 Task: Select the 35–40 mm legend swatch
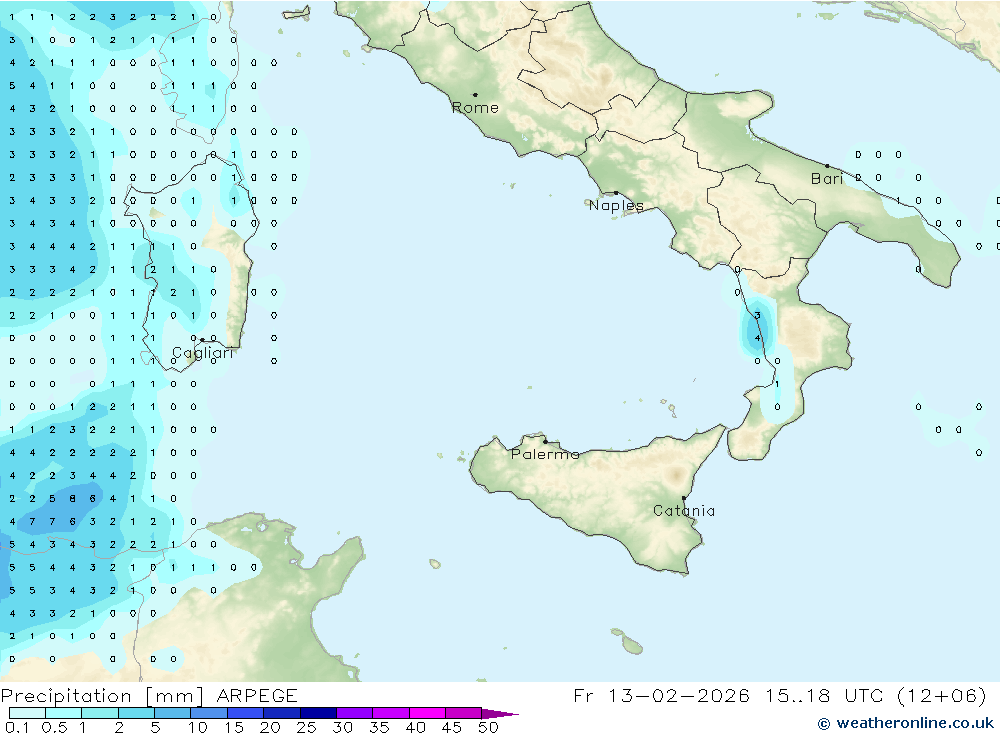coord(390,713)
